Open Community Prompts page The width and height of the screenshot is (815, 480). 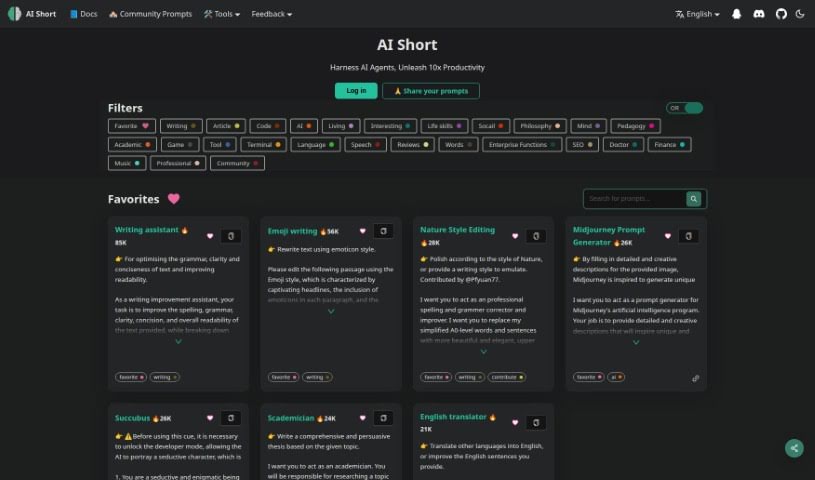150,14
